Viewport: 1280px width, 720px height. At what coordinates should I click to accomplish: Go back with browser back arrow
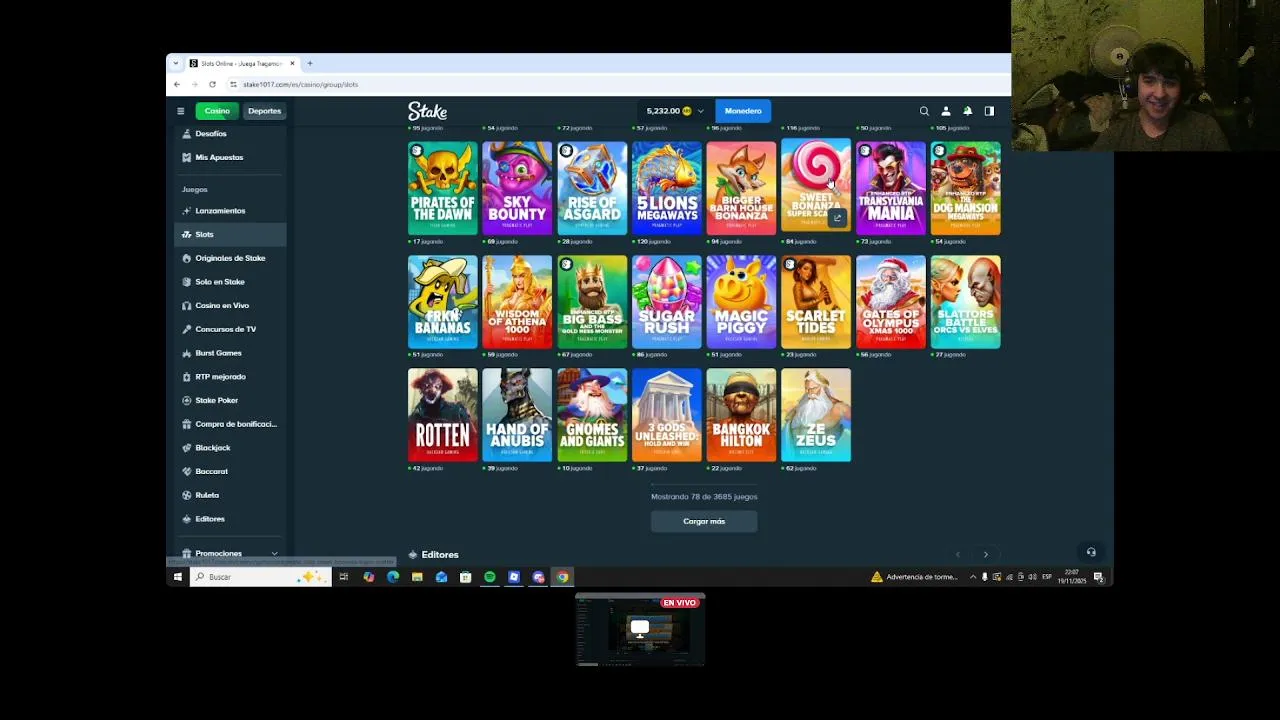click(x=177, y=84)
